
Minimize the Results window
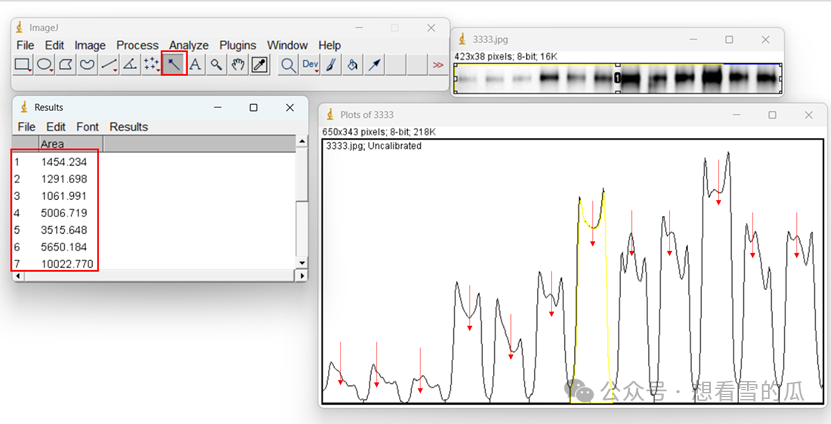click(x=218, y=108)
